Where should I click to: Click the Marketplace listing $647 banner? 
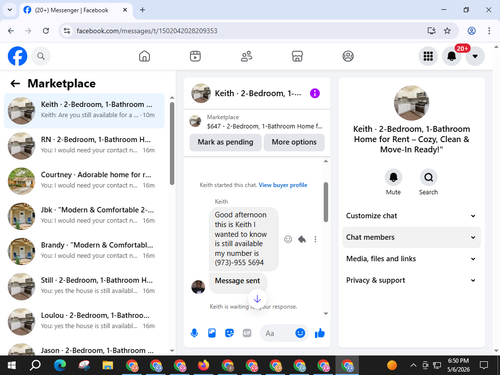tap(257, 122)
